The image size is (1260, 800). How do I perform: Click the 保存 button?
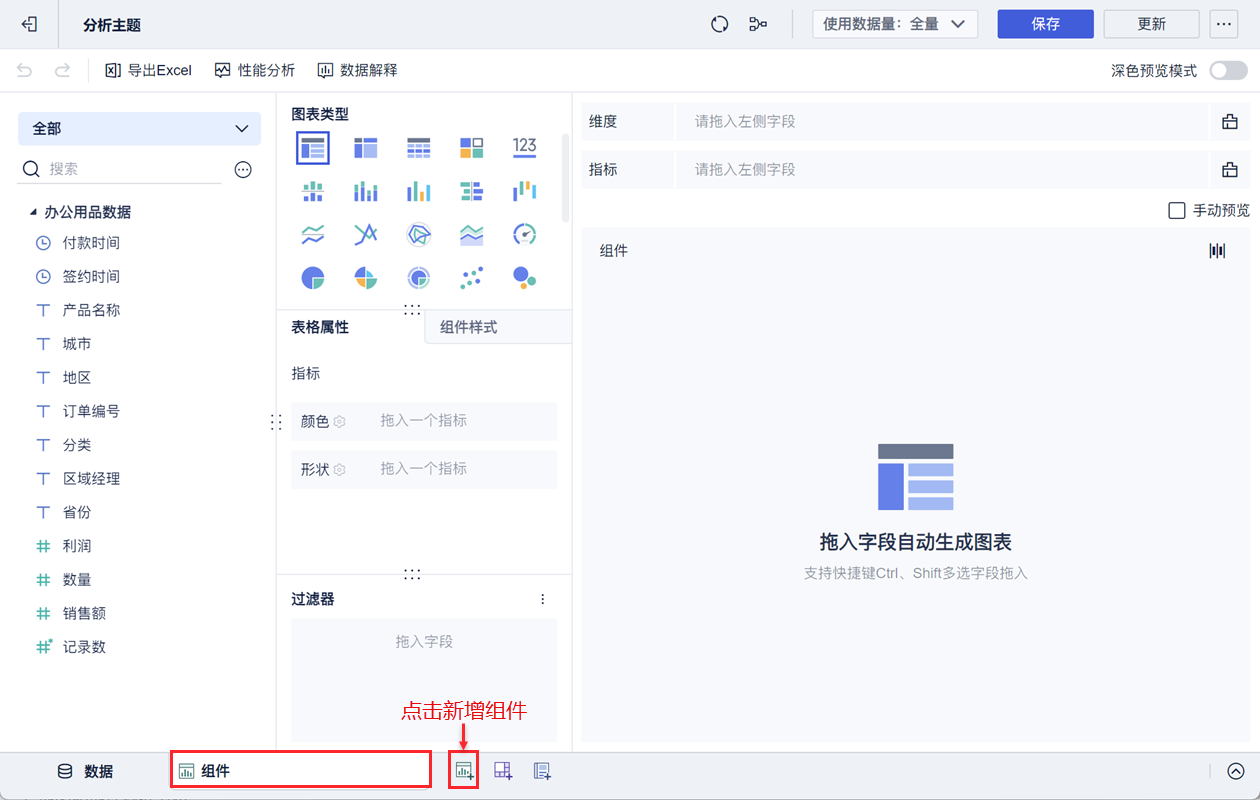(x=1045, y=24)
